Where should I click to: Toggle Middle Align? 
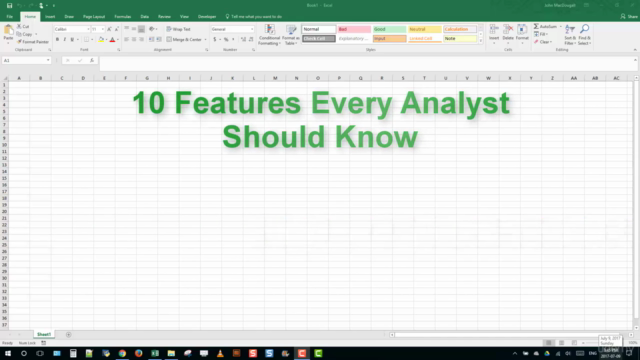(134, 29)
